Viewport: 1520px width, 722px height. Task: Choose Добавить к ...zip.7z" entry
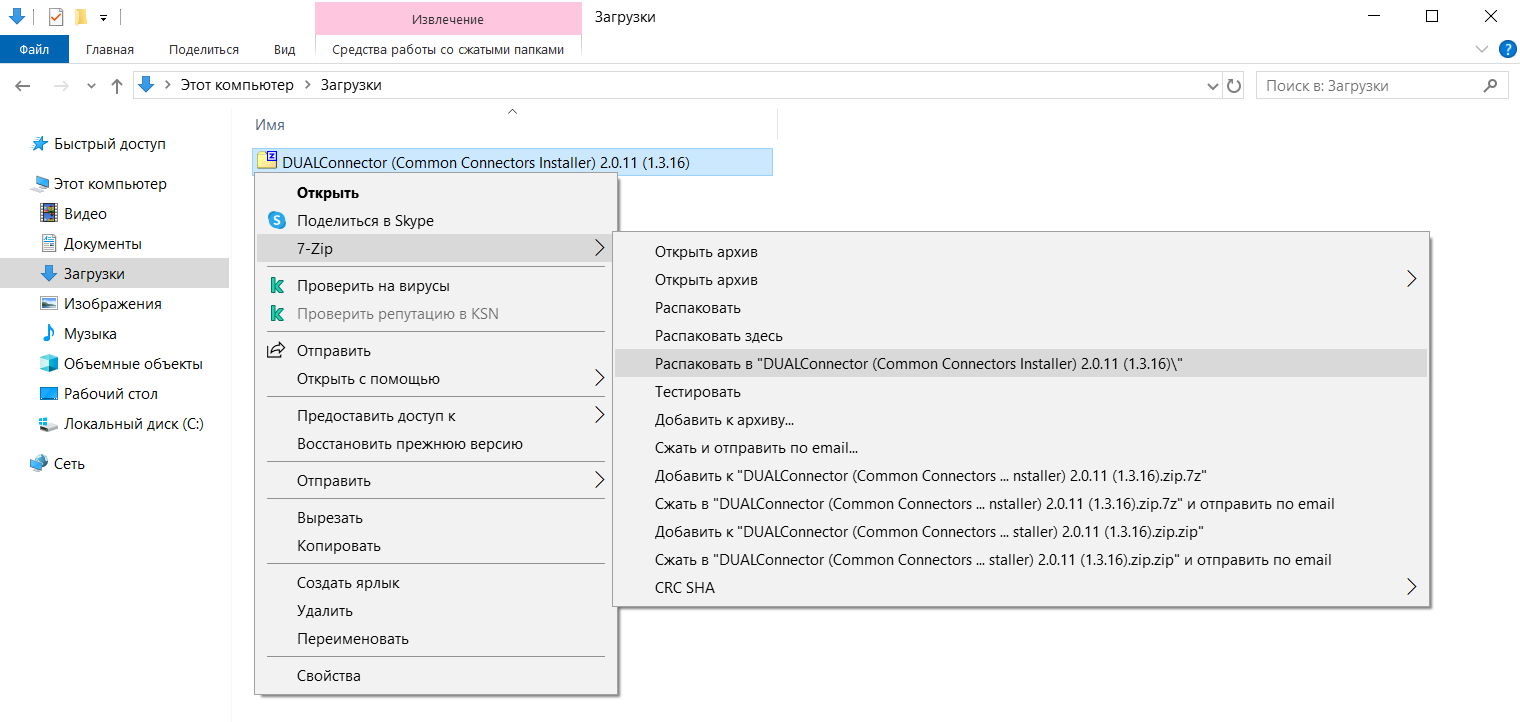tap(1021, 476)
